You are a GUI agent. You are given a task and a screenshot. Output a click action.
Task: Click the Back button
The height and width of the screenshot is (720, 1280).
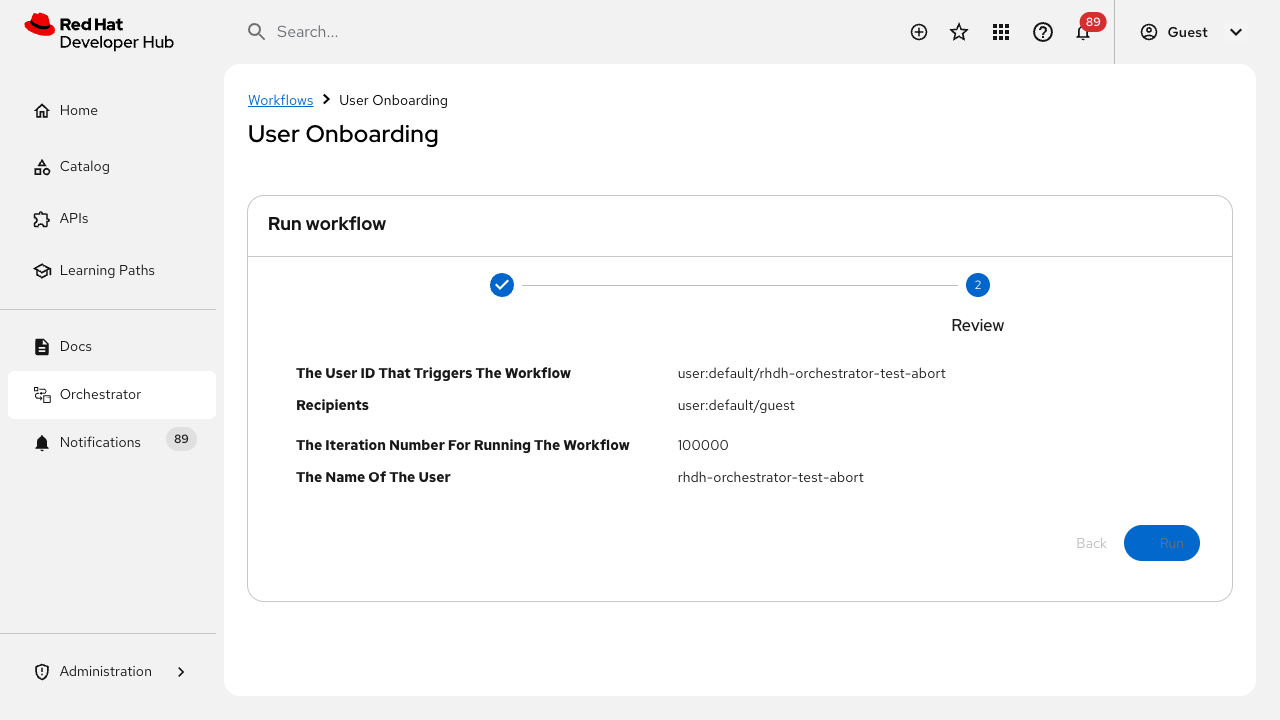[1091, 543]
